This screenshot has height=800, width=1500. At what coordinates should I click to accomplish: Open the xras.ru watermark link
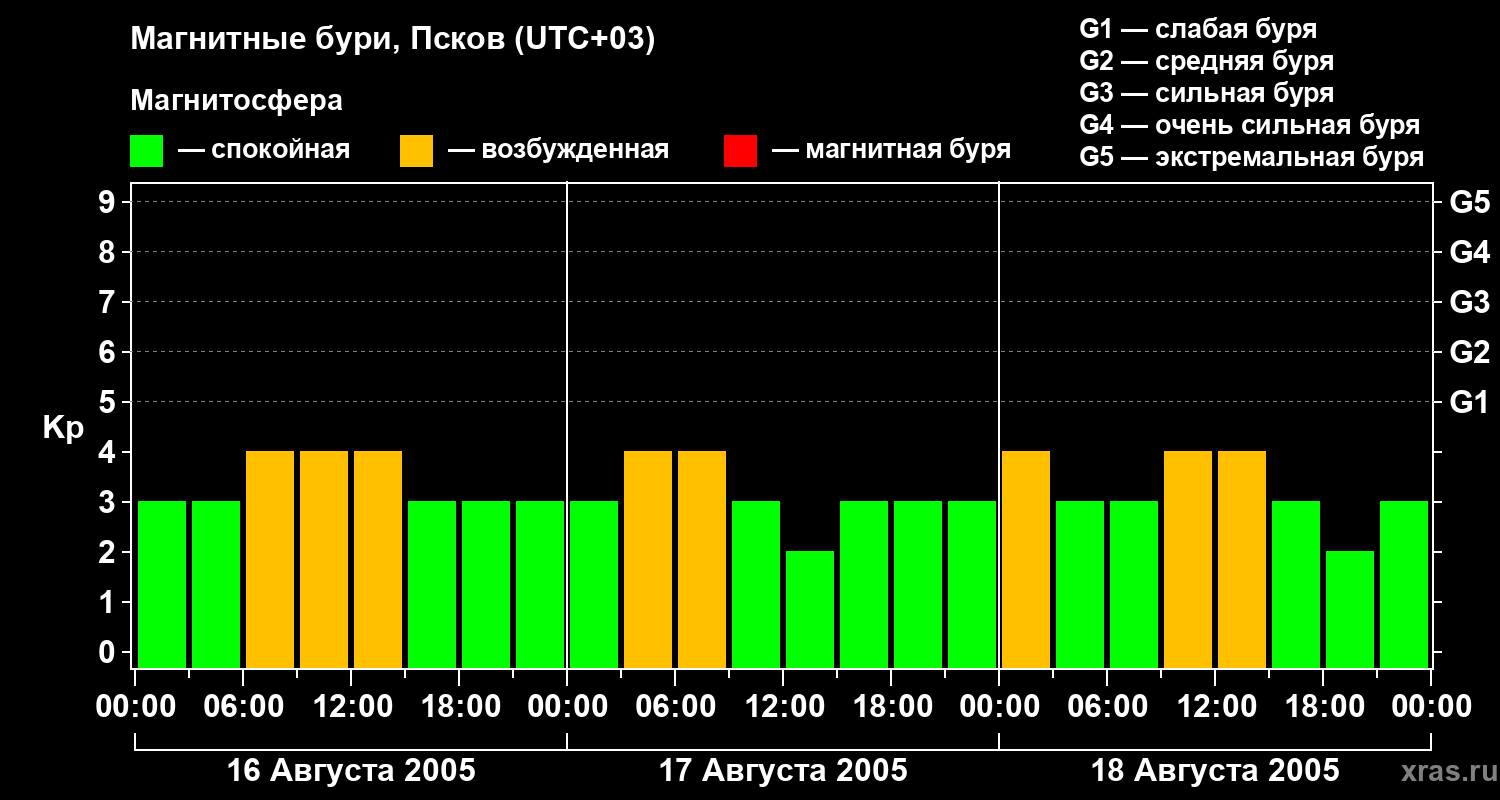click(1445, 771)
